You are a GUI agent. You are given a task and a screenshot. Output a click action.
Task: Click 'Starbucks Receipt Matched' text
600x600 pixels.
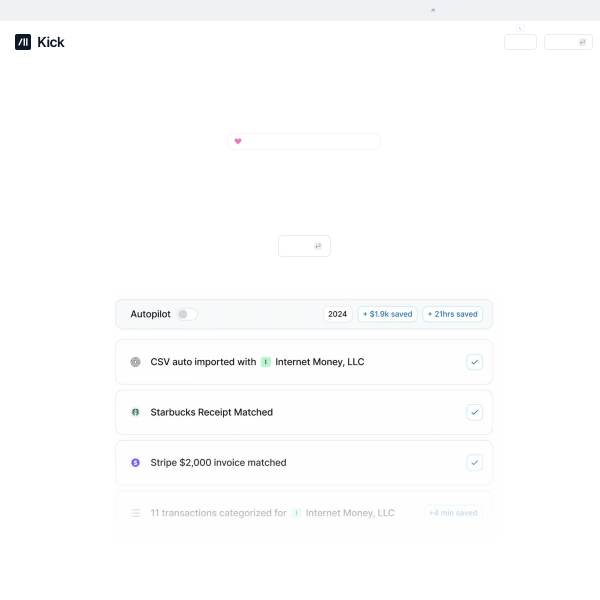212,412
